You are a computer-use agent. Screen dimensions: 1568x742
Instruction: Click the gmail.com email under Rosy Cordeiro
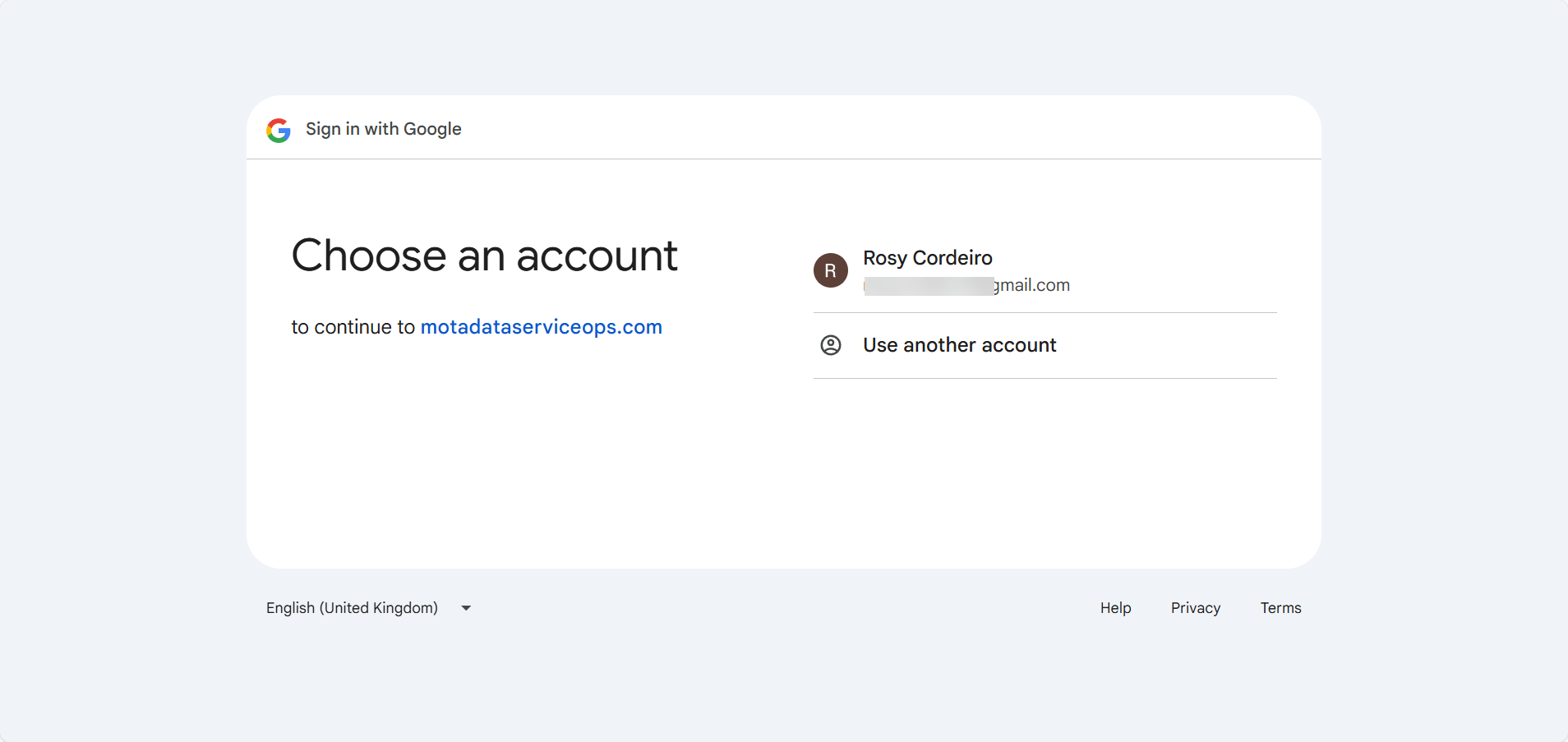click(x=1033, y=285)
